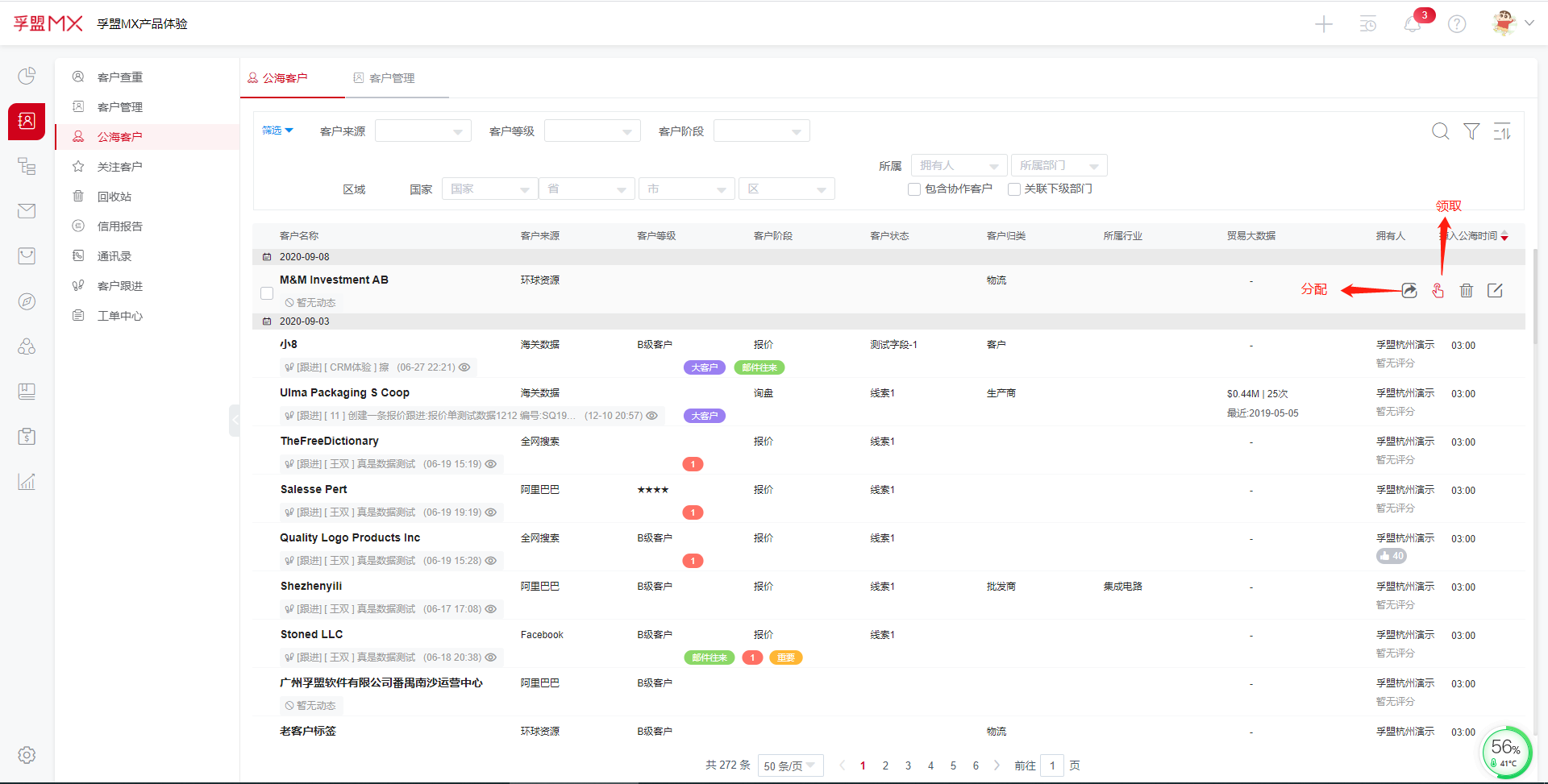
Task: Delete M&M Investment AB via trash icon
Action: pyautogui.click(x=1466, y=291)
